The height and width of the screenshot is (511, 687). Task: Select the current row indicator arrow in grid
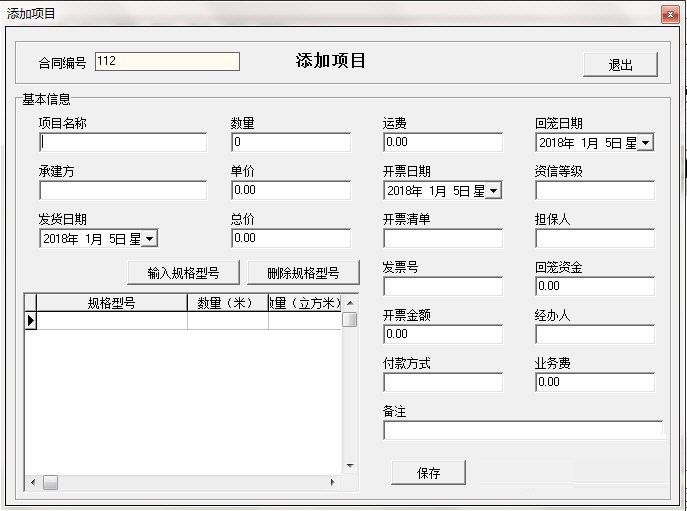pos(30,321)
